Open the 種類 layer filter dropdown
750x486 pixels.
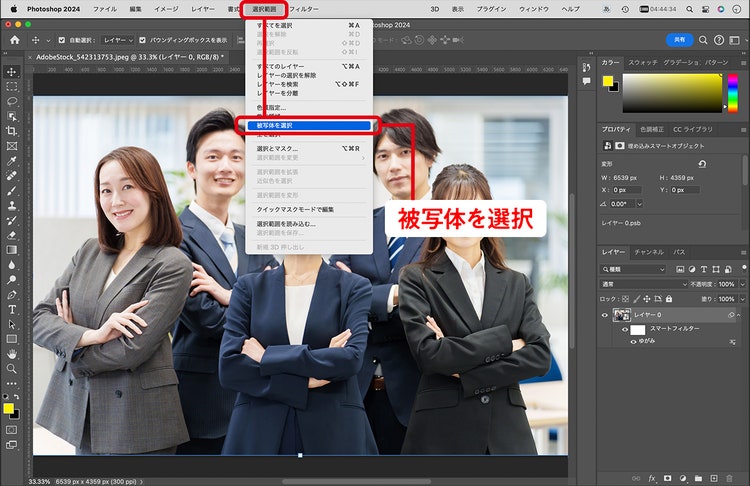pyautogui.click(x=633, y=269)
